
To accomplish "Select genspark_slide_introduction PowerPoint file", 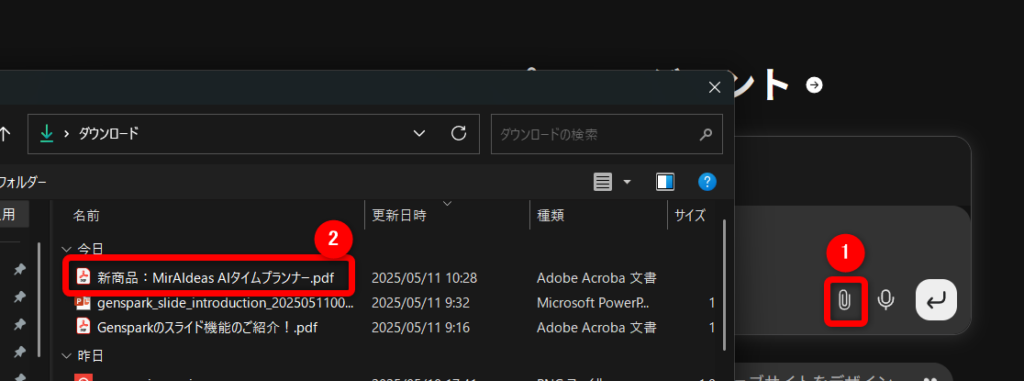I will 225,303.
